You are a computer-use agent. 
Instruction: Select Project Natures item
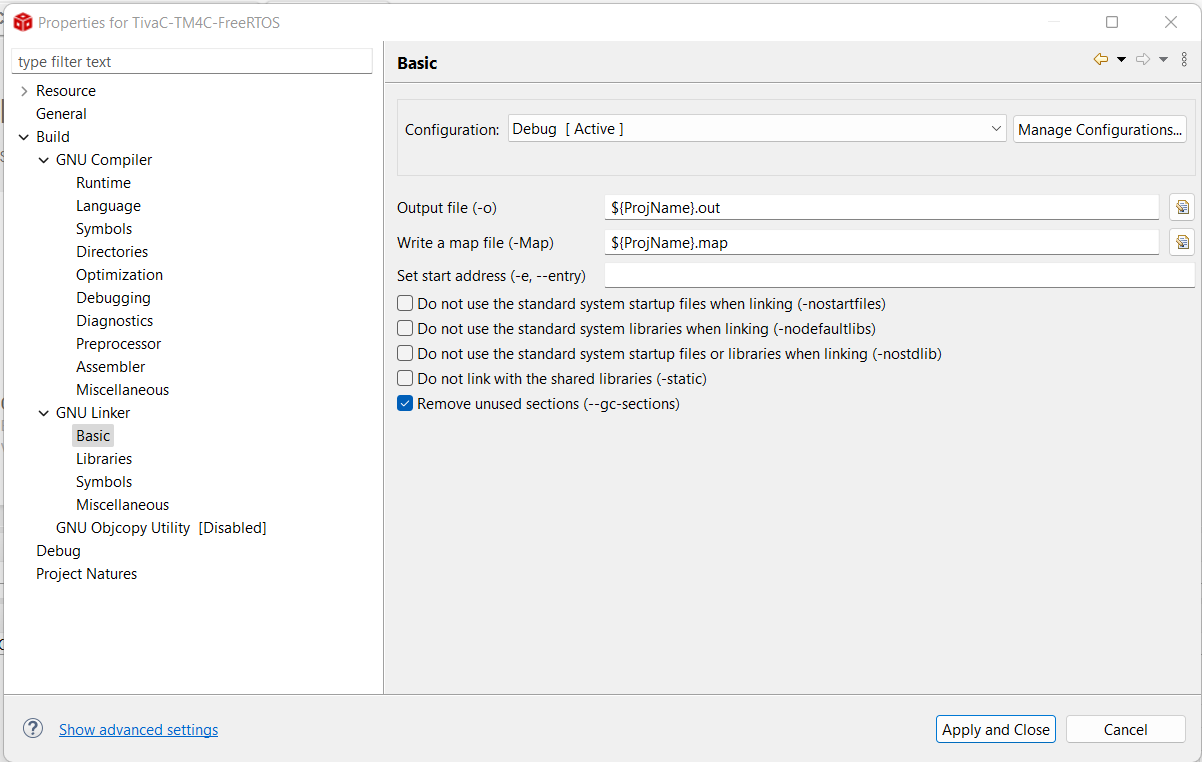pyautogui.click(x=86, y=574)
